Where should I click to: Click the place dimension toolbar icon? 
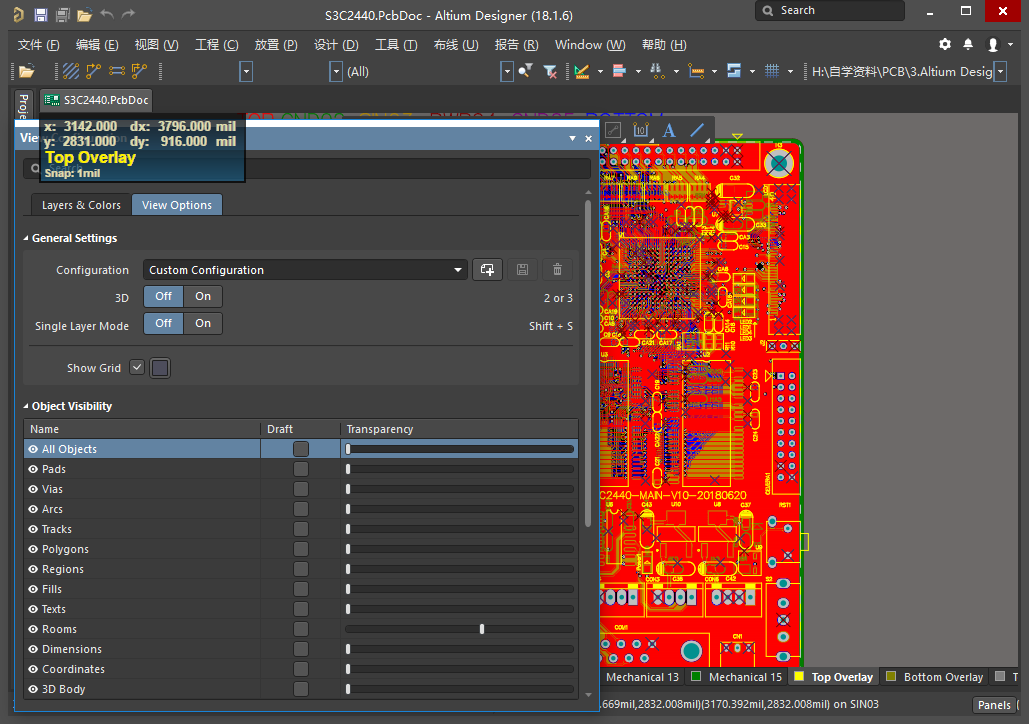tap(696, 71)
